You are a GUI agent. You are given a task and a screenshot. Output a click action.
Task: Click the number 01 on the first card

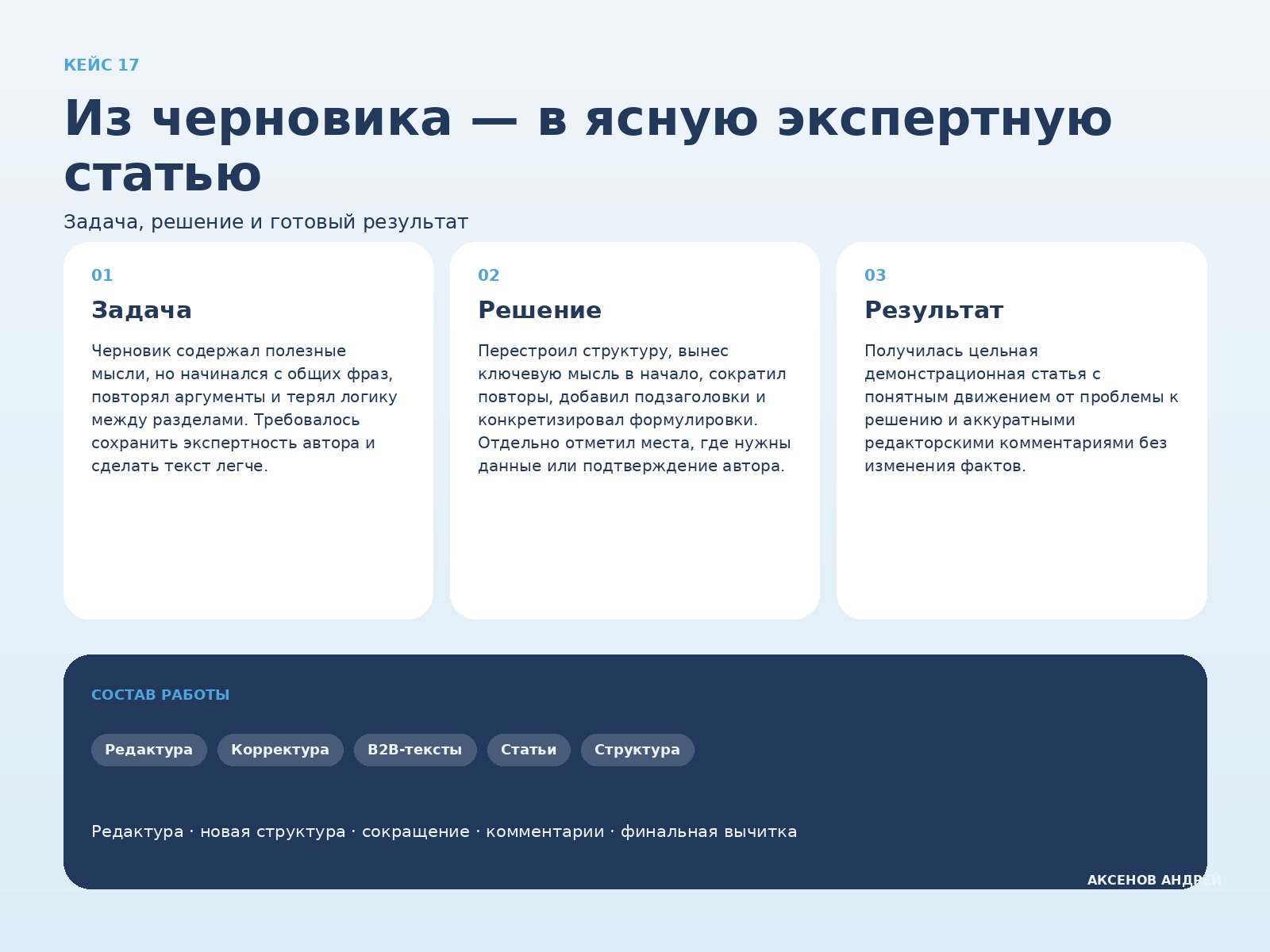coord(102,275)
